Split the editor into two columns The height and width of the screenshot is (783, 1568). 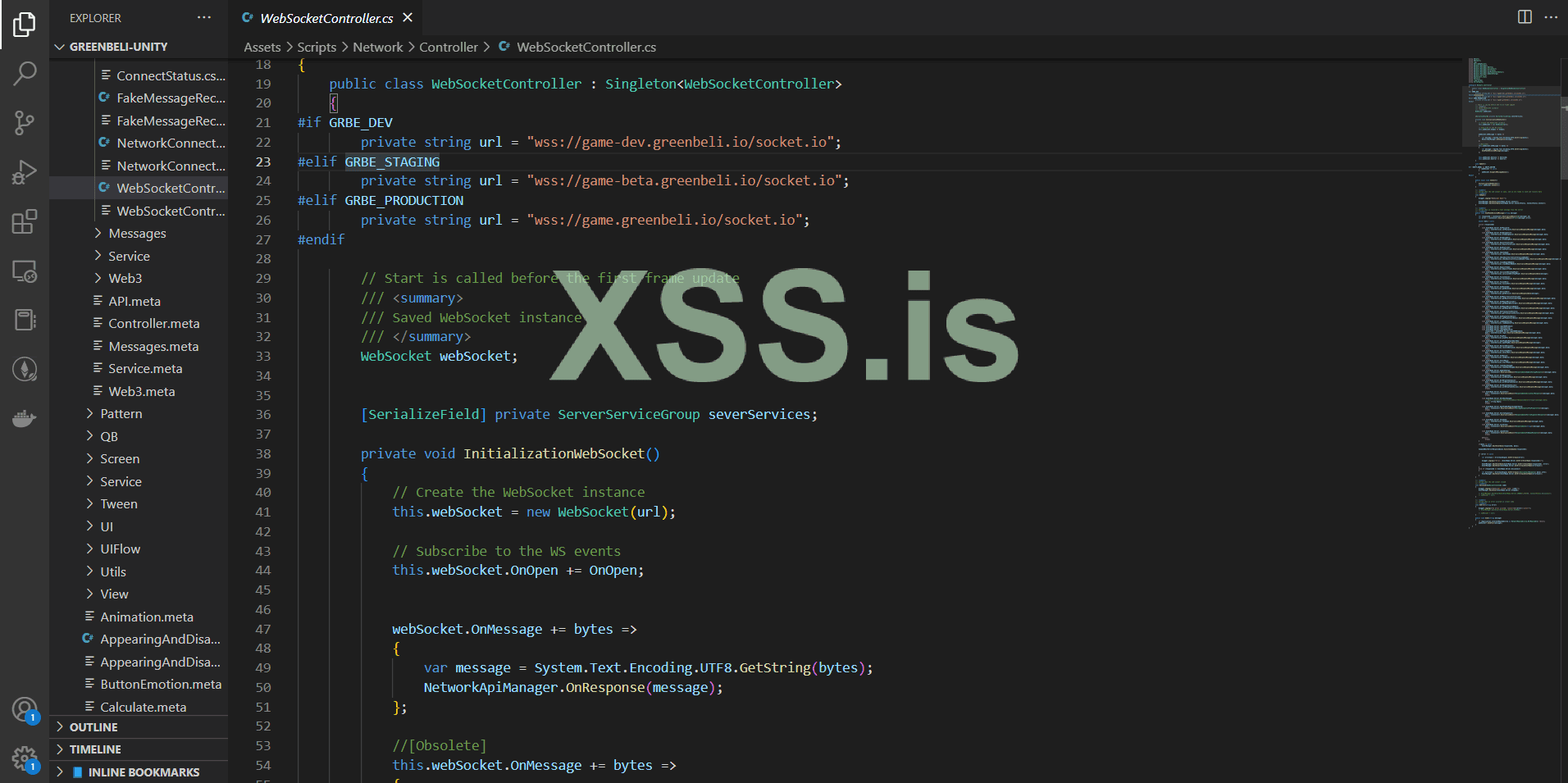(1524, 16)
